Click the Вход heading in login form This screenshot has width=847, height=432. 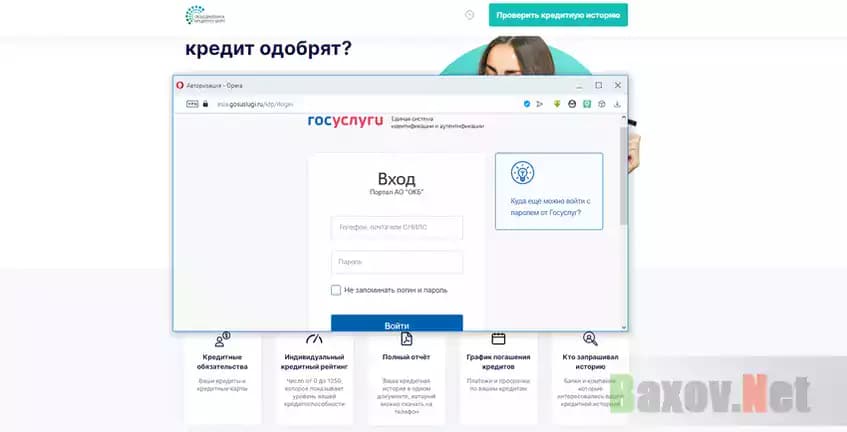pos(396,179)
